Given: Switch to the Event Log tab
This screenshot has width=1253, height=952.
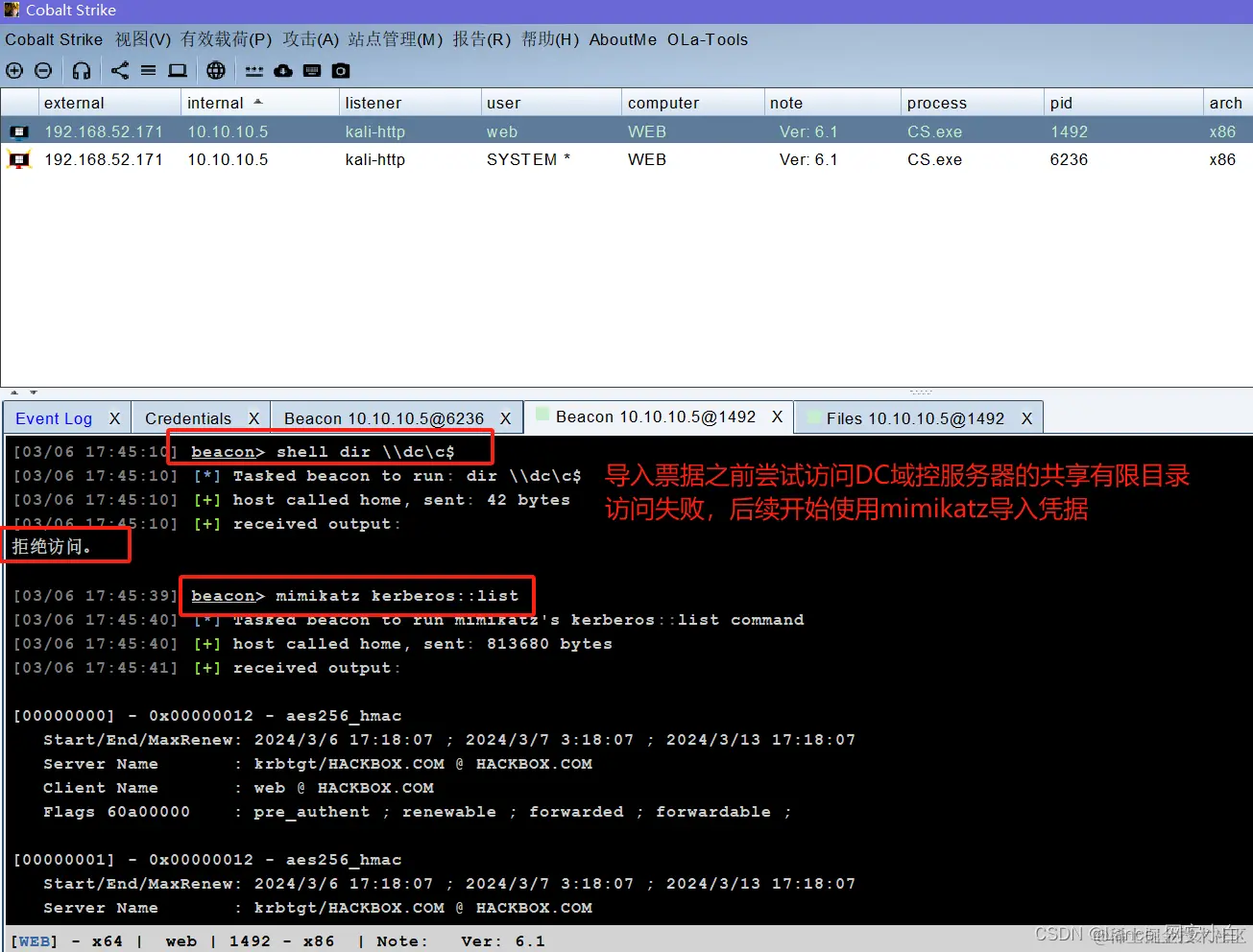Looking at the screenshot, I should point(54,418).
